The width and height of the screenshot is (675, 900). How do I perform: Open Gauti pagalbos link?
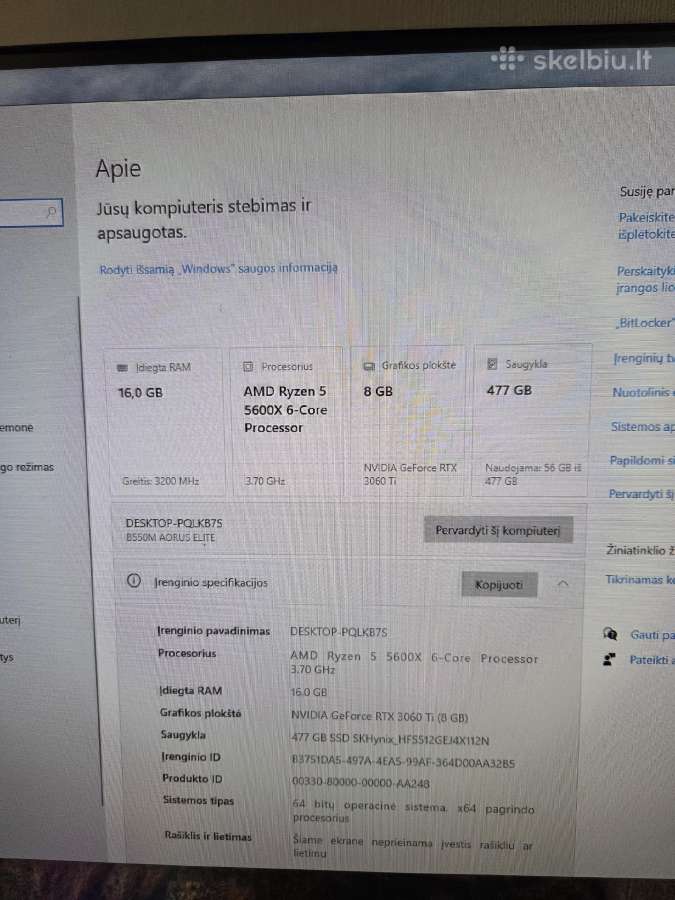(x=653, y=635)
